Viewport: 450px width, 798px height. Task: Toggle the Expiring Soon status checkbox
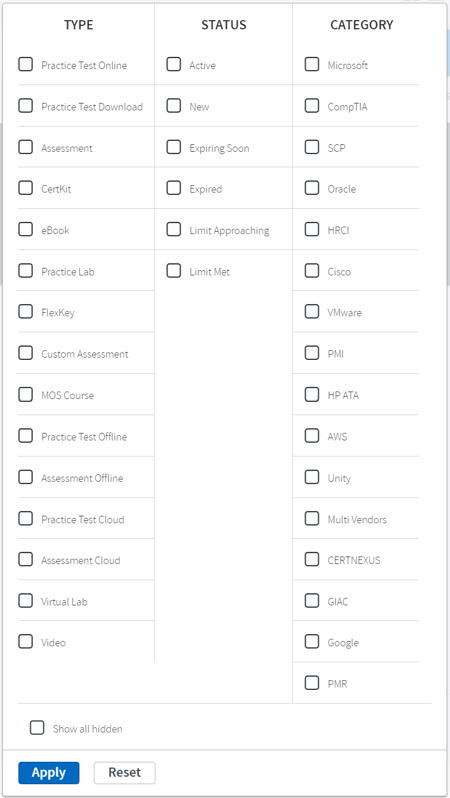pyautogui.click(x=174, y=148)
